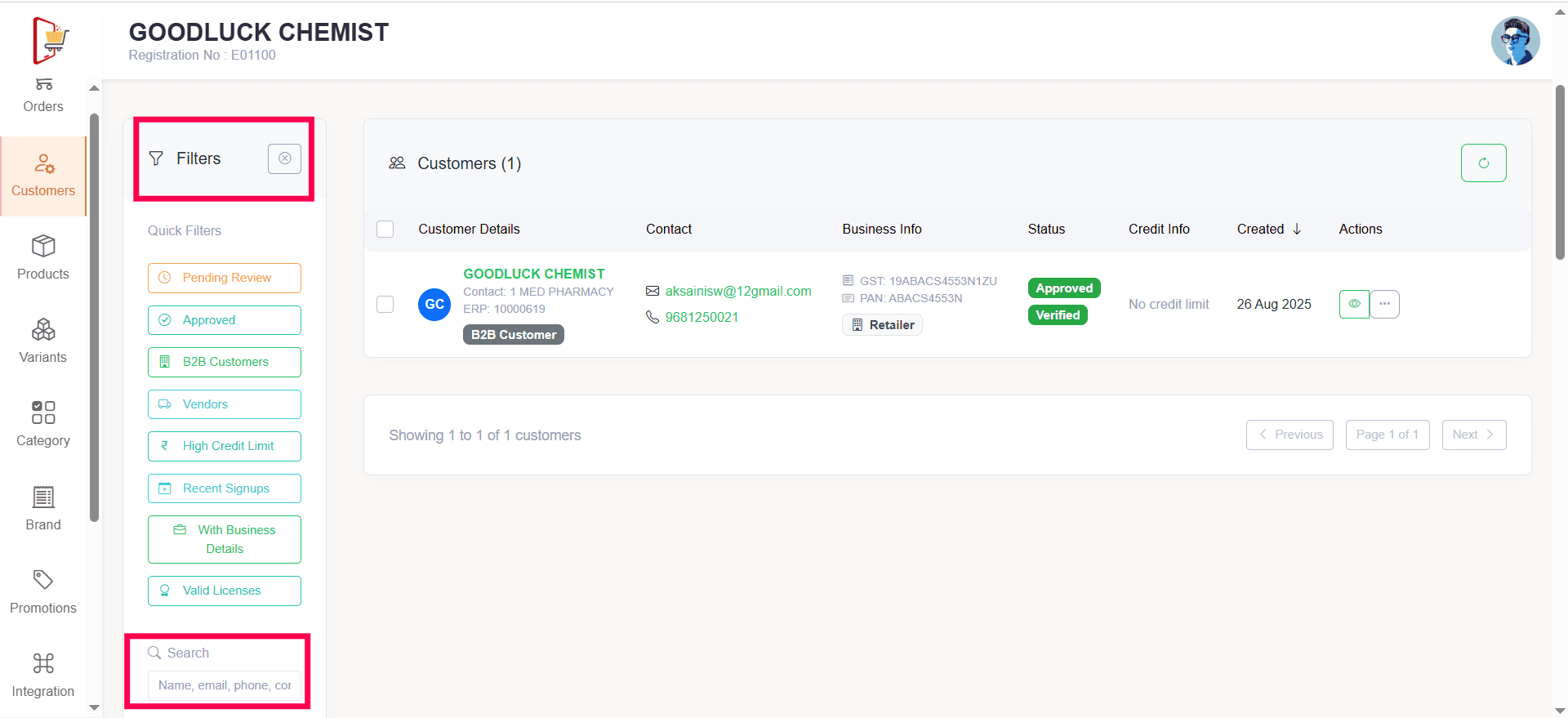Open the Category section

(43, 424)
